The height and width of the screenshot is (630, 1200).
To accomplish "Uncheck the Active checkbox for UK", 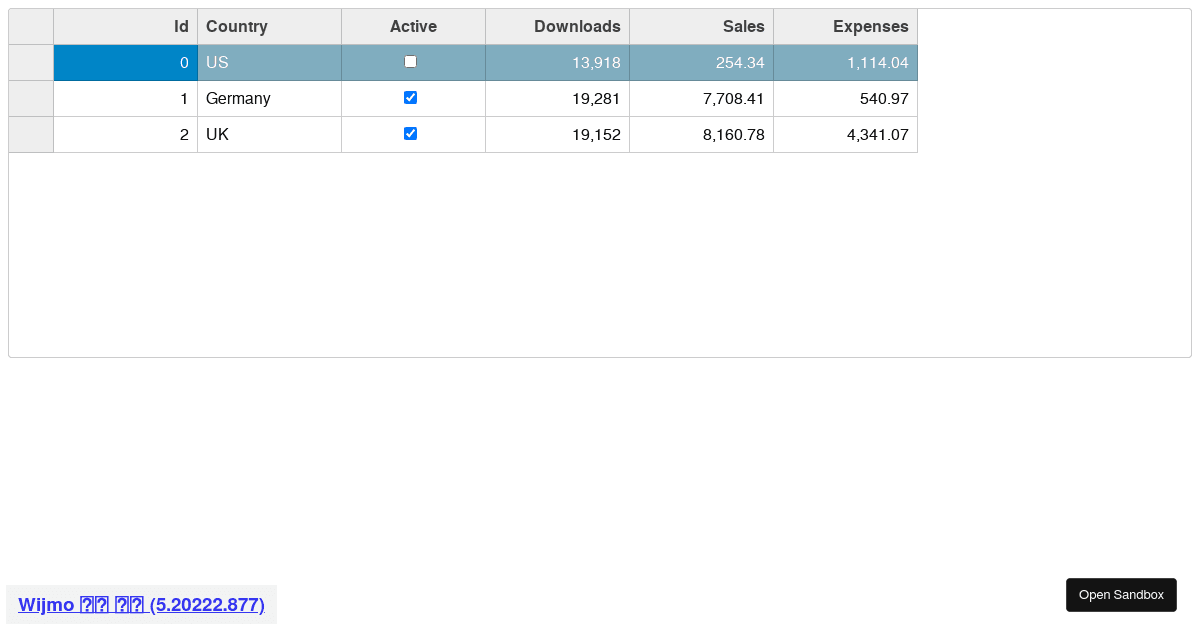I will (410, 134).
